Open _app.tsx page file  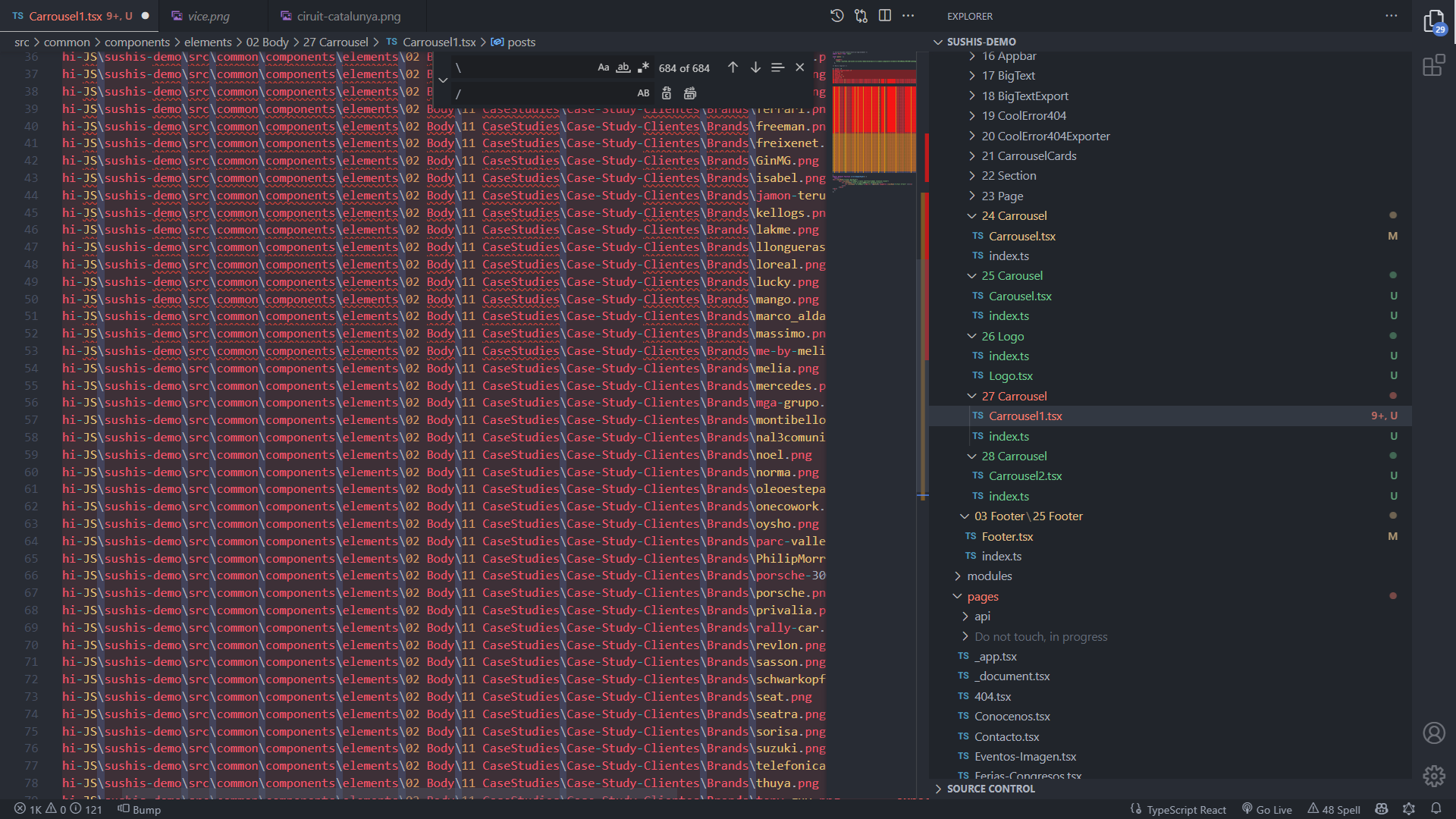coord(996,657)
